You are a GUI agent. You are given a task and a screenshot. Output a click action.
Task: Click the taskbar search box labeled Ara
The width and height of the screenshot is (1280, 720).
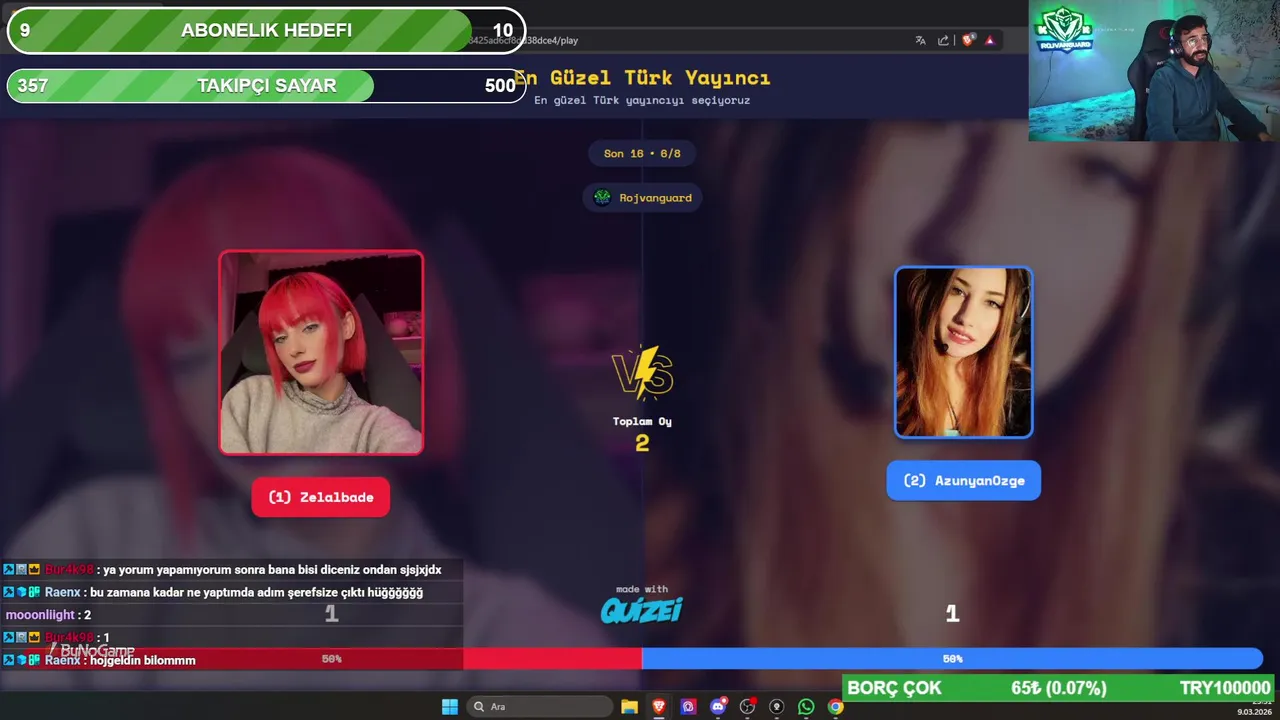[541, 707]
